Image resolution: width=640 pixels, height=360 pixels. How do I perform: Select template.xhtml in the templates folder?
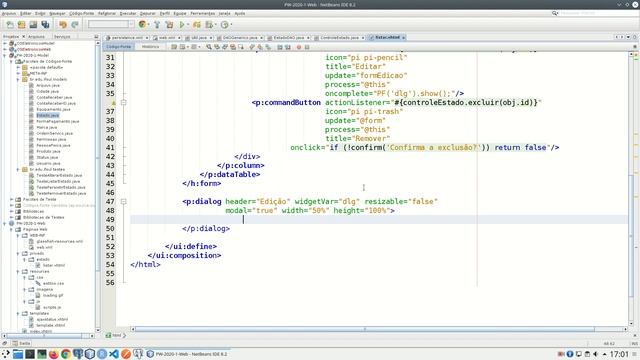coord(51,325)
